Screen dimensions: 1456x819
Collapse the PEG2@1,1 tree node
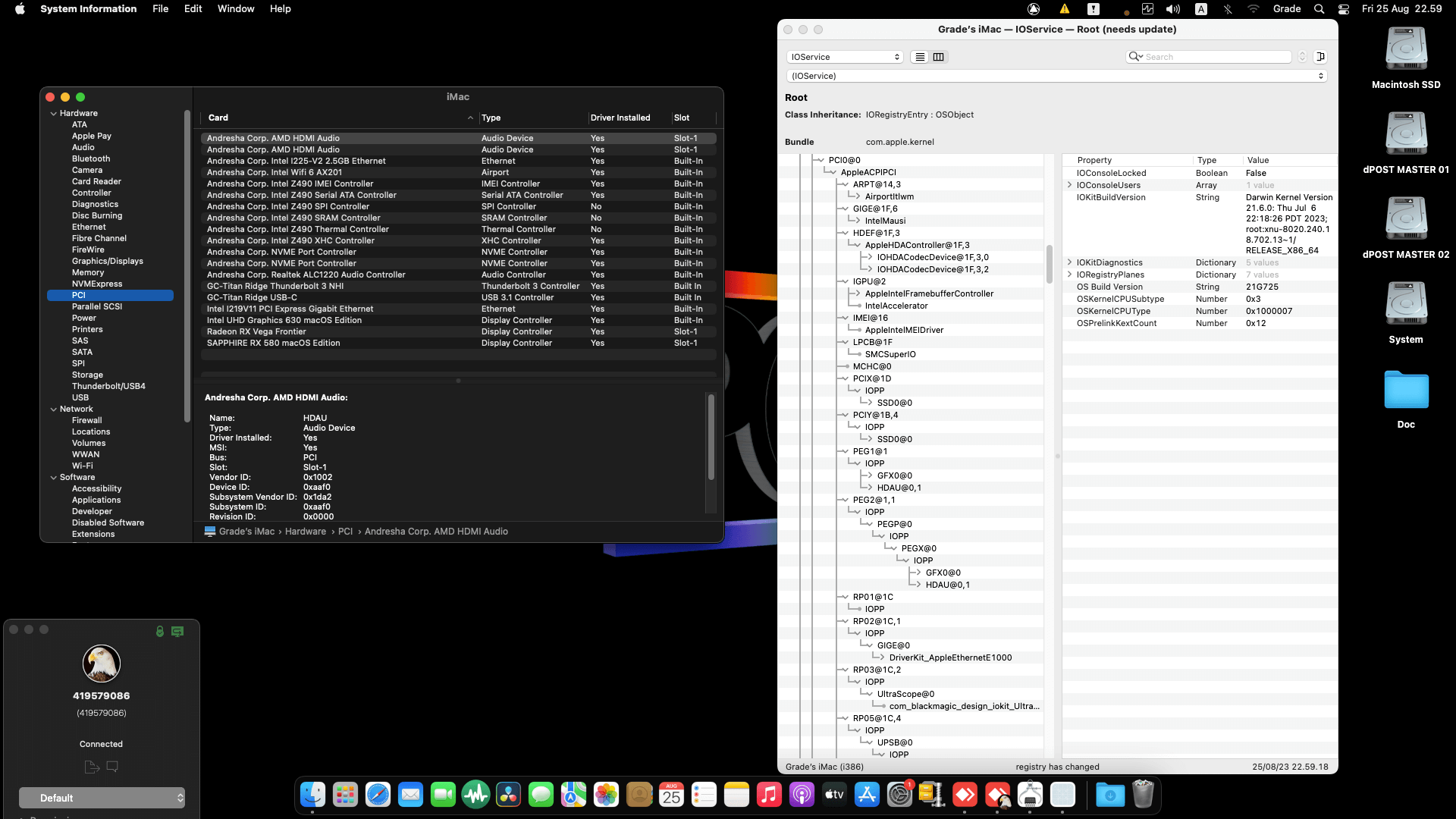843,500
